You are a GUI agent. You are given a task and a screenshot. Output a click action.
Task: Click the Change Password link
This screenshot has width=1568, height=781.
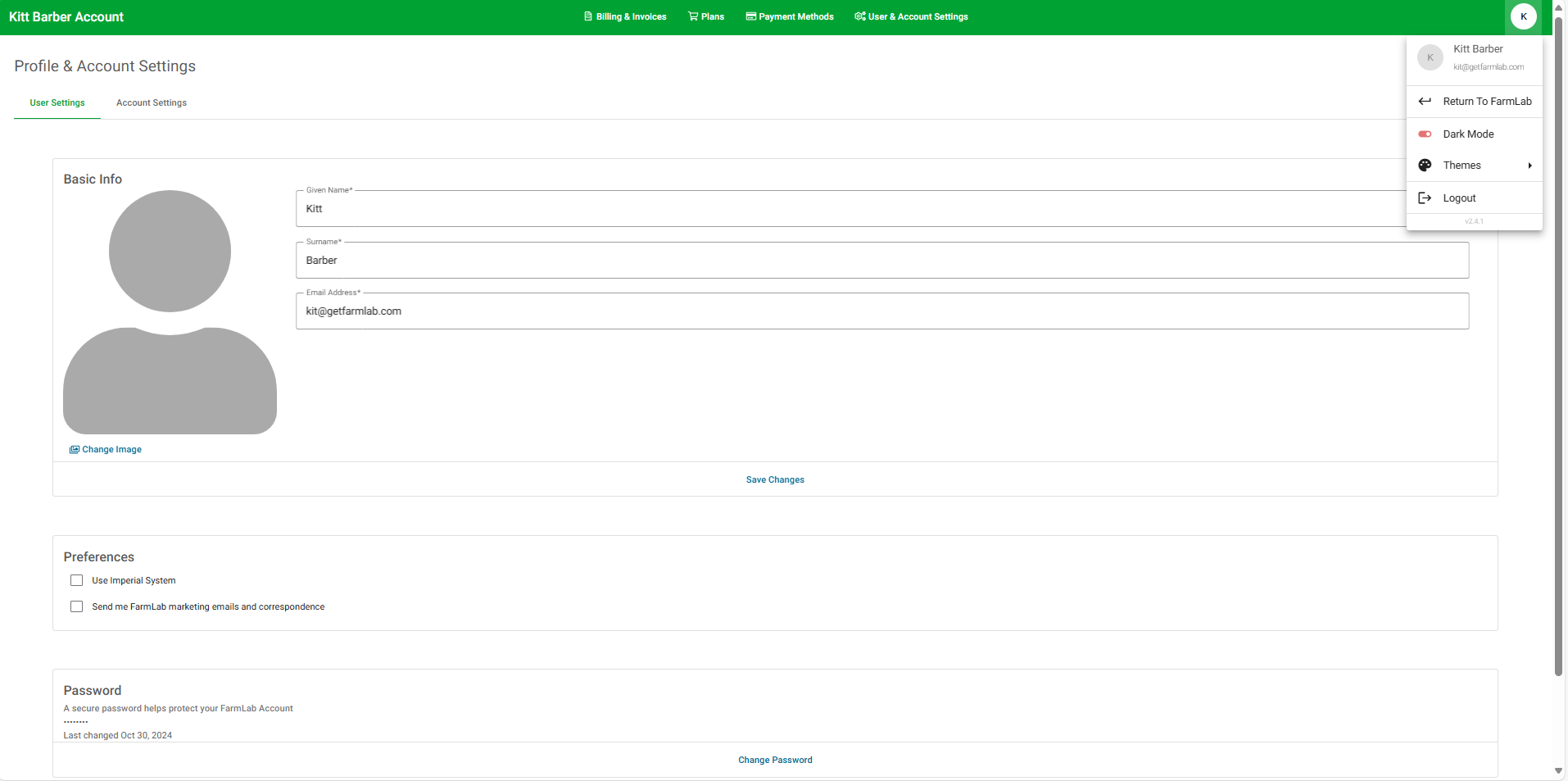[x=775, y=761]
